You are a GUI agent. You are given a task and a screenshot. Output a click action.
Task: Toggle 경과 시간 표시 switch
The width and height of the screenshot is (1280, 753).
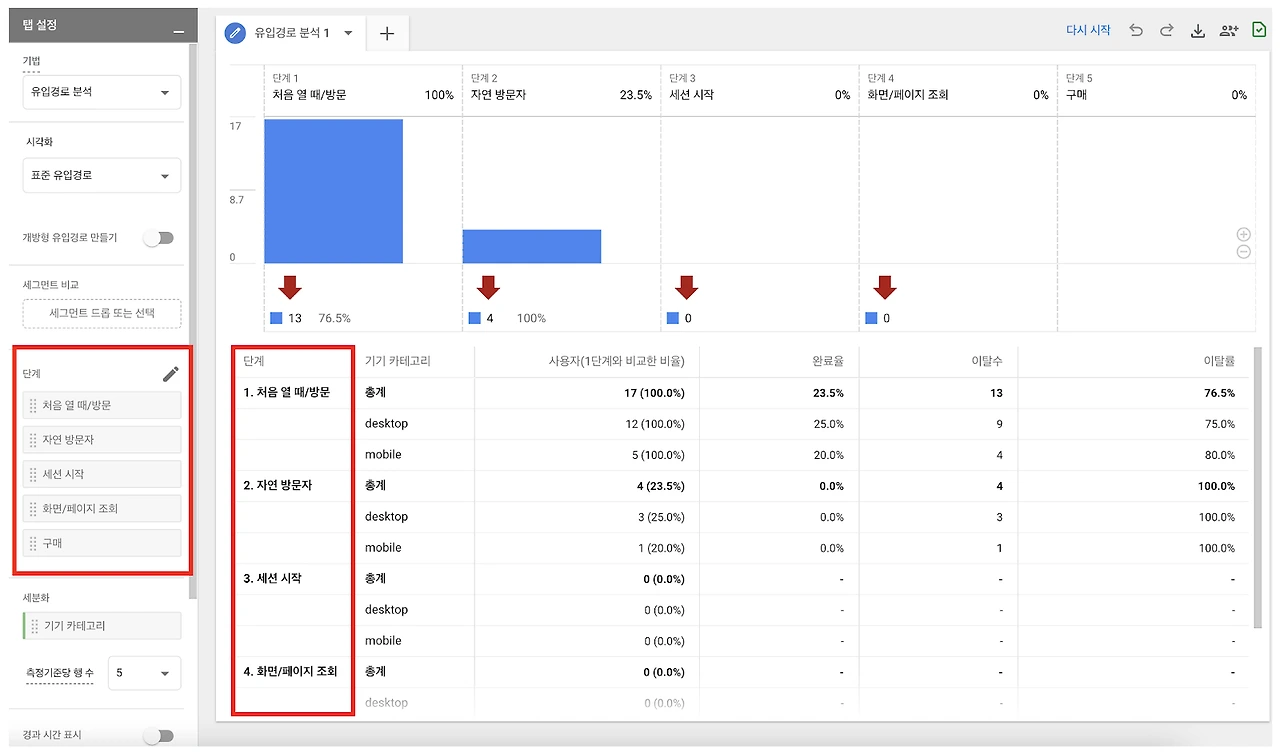coord(159,736)
